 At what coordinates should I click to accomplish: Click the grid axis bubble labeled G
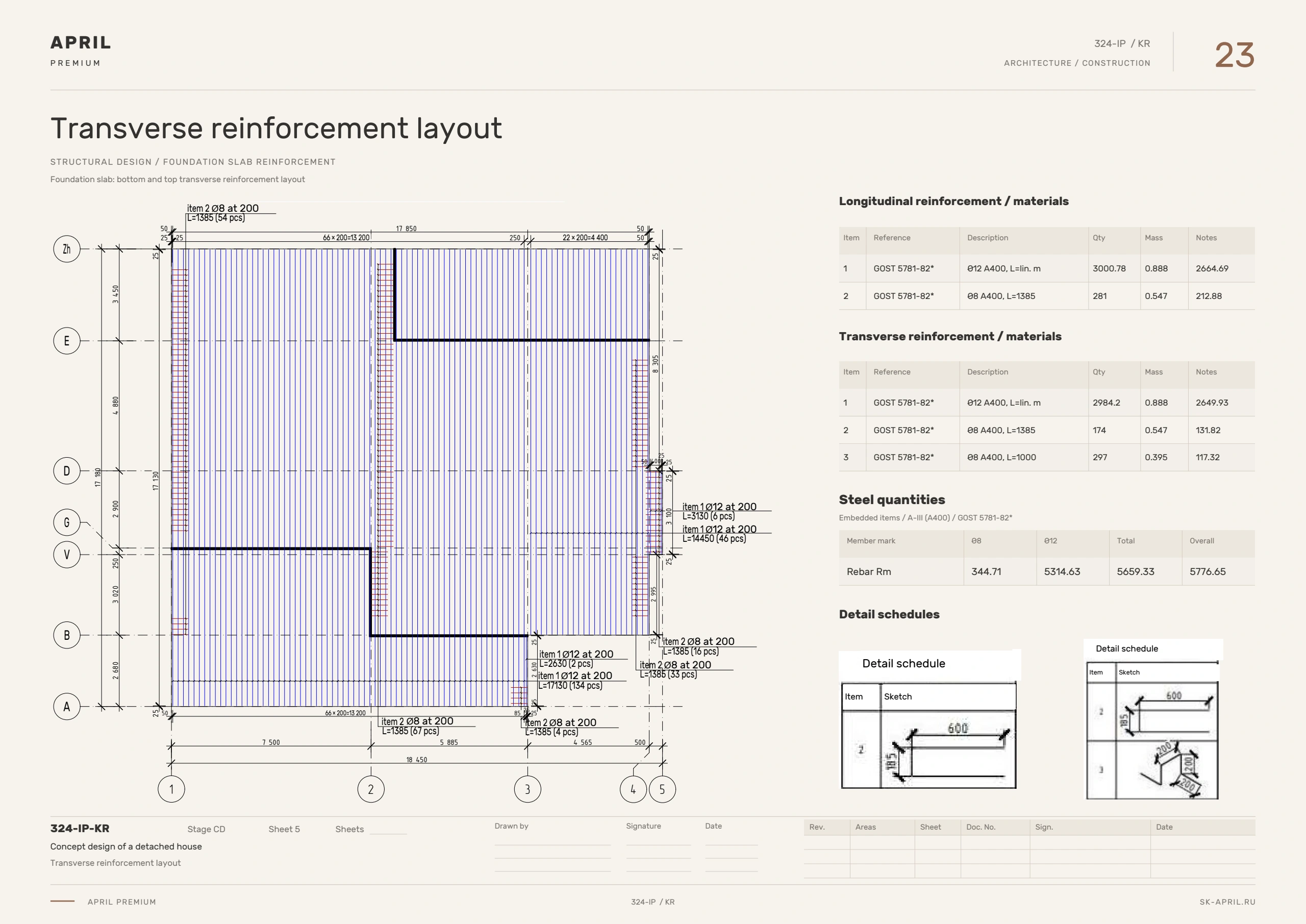pos(66,522)
